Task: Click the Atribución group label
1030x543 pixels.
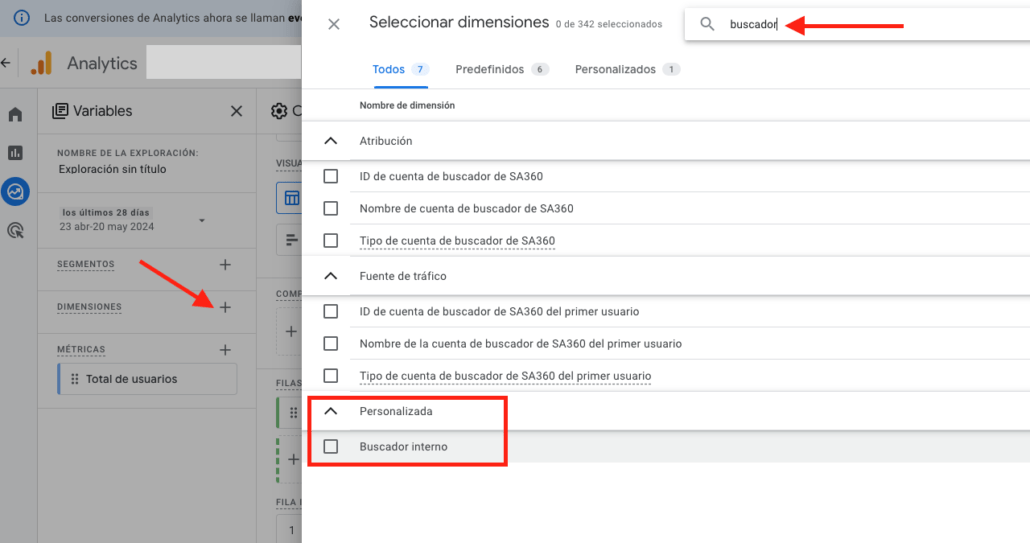Action: (386, 141)
